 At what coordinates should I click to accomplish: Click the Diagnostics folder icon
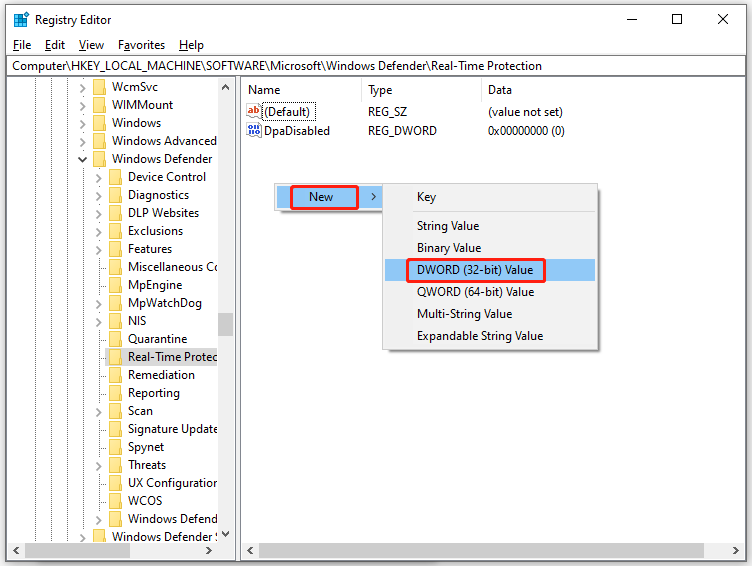(x=116, y=195)
